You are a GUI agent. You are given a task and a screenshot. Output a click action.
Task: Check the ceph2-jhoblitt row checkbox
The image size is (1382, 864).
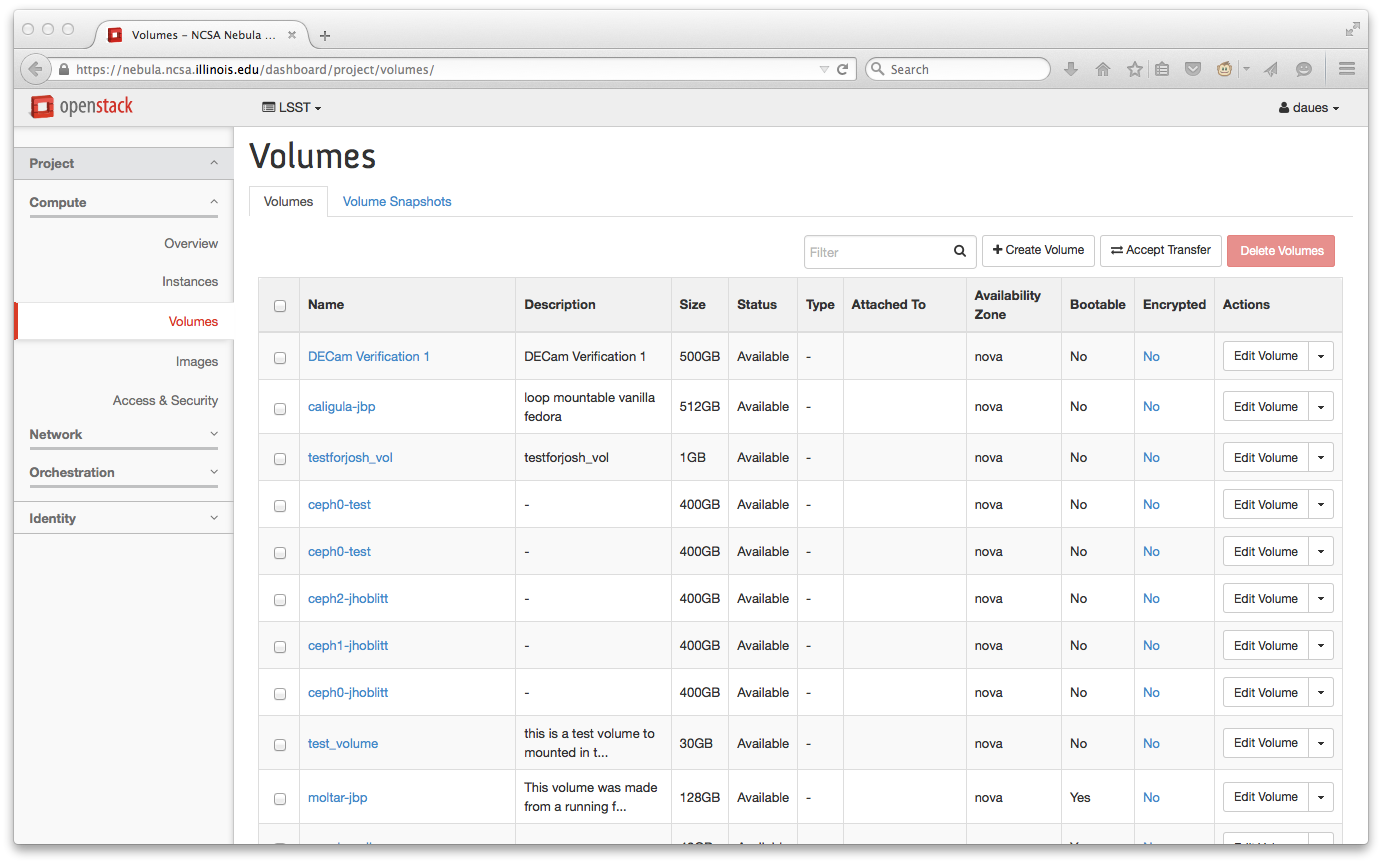[x=280, y=600]
